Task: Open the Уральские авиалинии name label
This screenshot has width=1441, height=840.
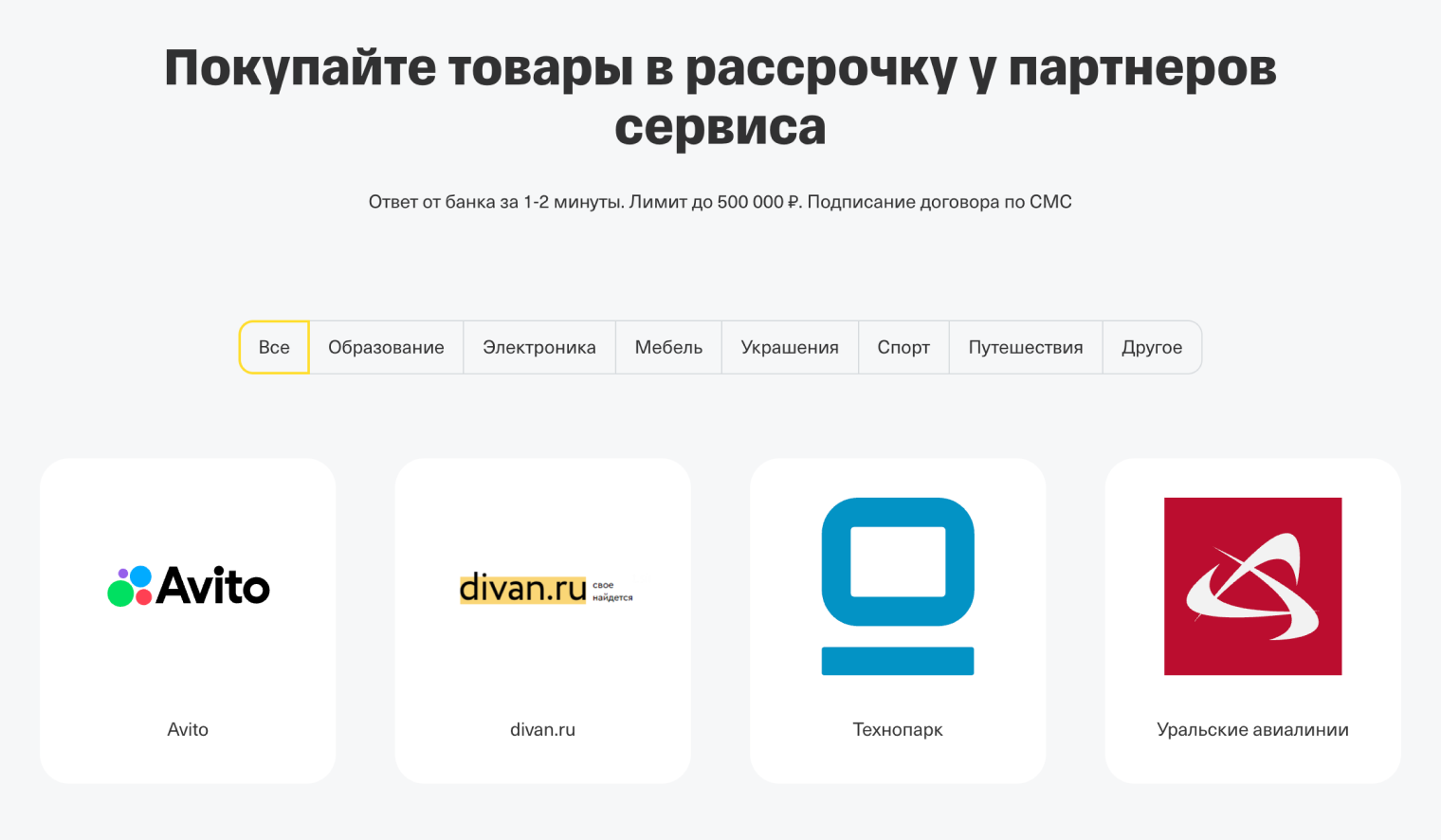Action: coord(1252,729)
